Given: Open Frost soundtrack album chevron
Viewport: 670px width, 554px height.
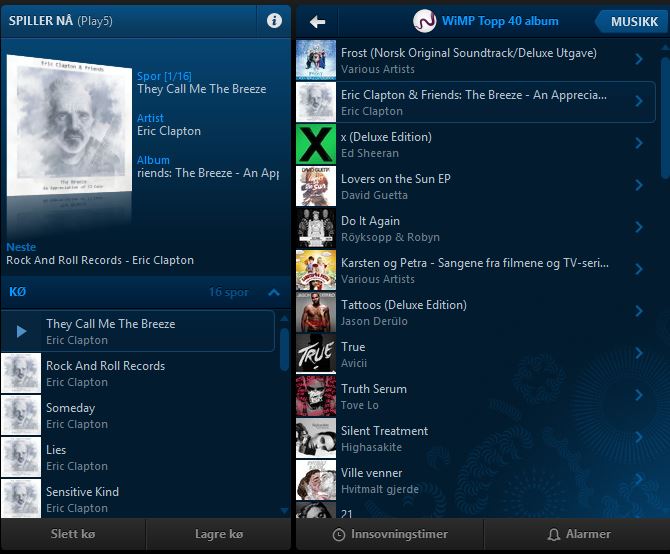Looking at the screenshot, I should 639,59.
